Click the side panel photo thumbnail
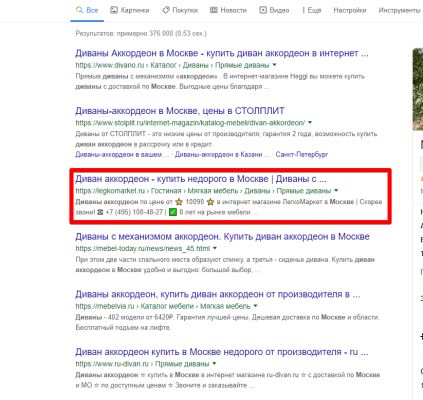Image resolution: width=423 pixels, height=400 pixels. click(x=418, y=89)
